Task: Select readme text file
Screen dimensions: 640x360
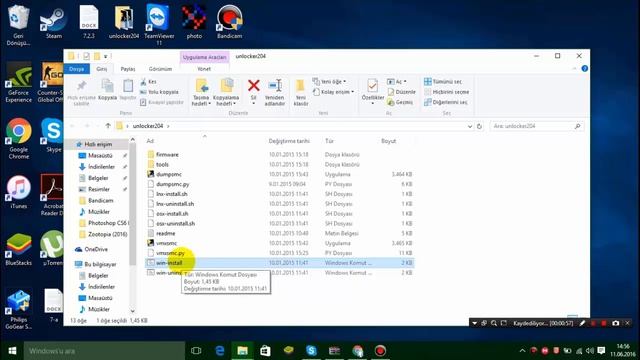Action: pyautogui.click(x=166, y=233)
